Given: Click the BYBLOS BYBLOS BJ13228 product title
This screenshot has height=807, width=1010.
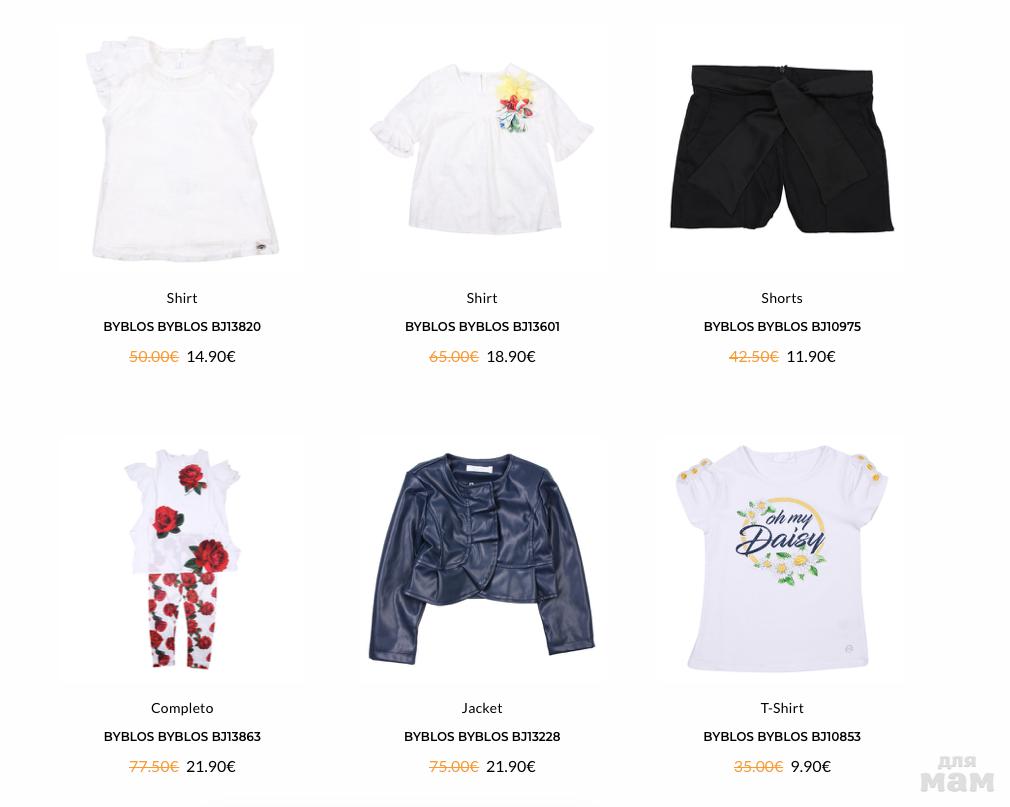Looking at the screenshot, I should pyautogui.click(x=482, y=736).
